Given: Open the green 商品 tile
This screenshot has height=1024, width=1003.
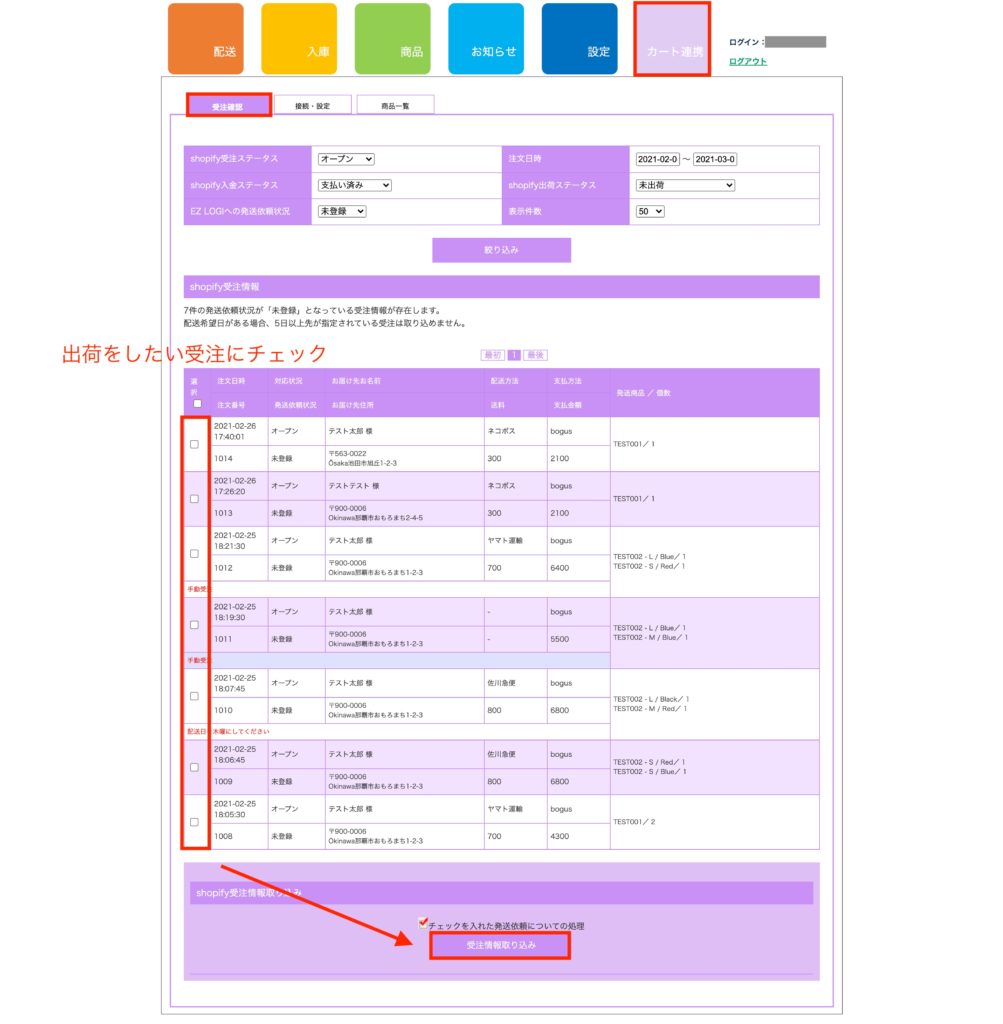Looking at the screenshot, I should tap(392, 39).
